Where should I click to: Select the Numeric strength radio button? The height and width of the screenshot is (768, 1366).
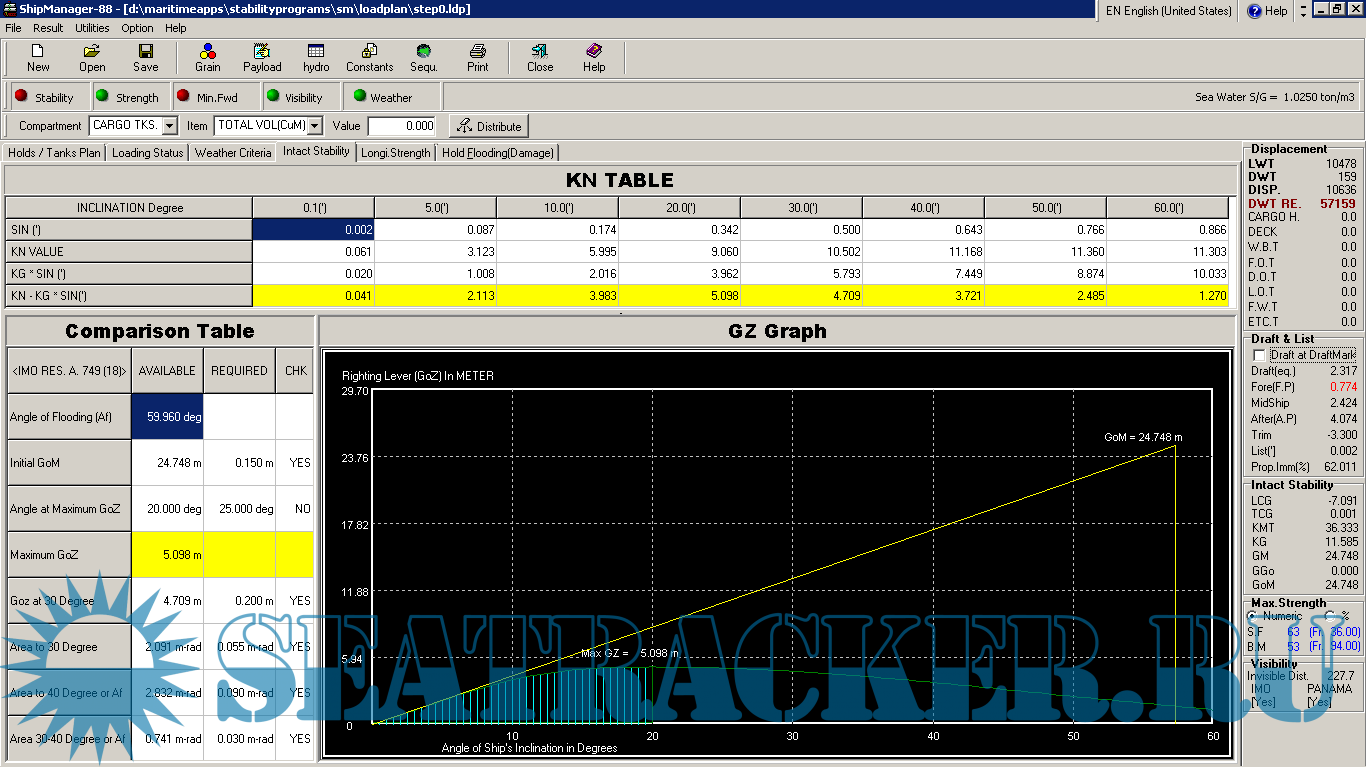click(x=1254, y=616)
